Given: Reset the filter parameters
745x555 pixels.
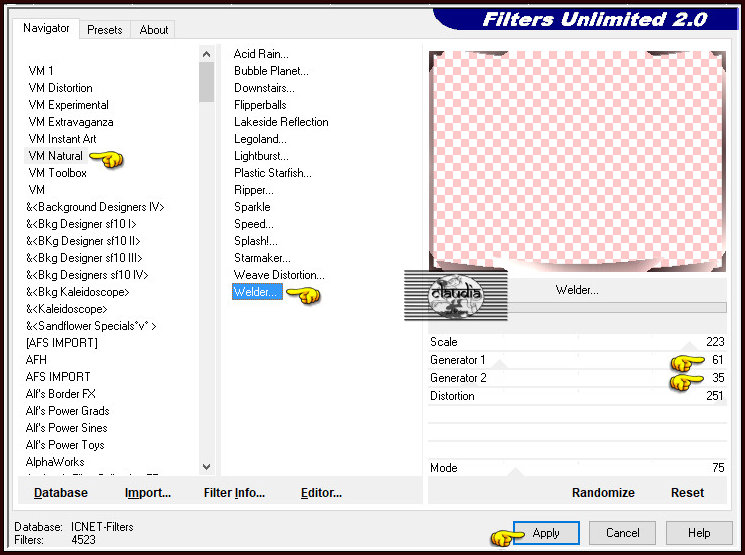Looking at the screenshot, I should click(x=687, y=493).
